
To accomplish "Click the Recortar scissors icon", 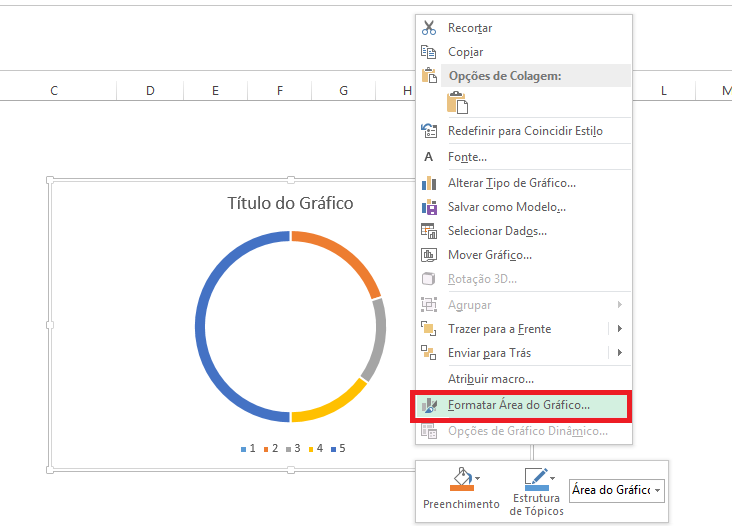I will pos(429,28).
